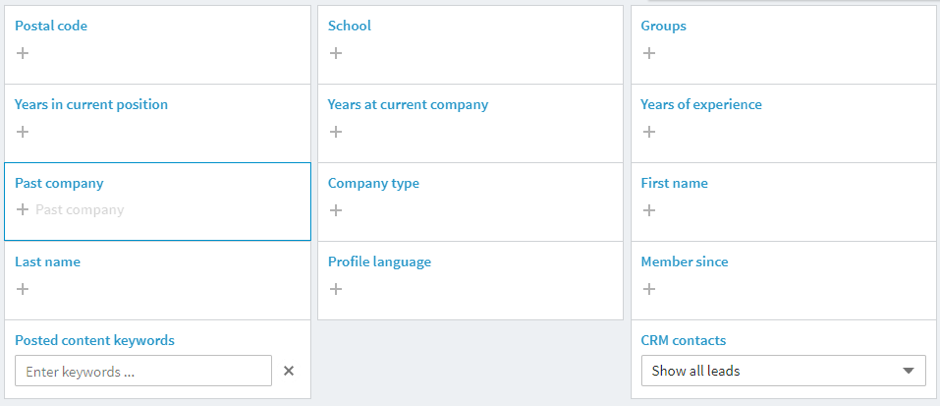Screen dimensions: 940x406
Task: Clear the Posted content keywords field
Action: pos(289,371)
